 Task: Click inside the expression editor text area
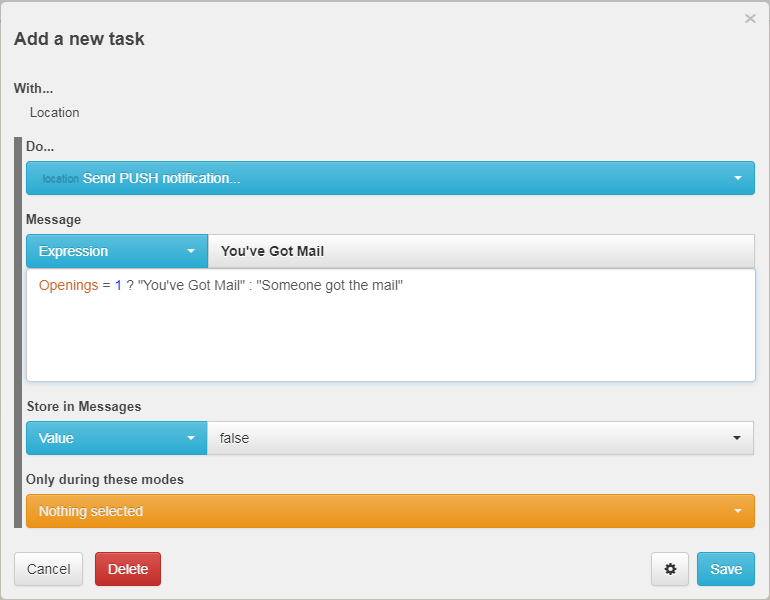click(390, 325)
